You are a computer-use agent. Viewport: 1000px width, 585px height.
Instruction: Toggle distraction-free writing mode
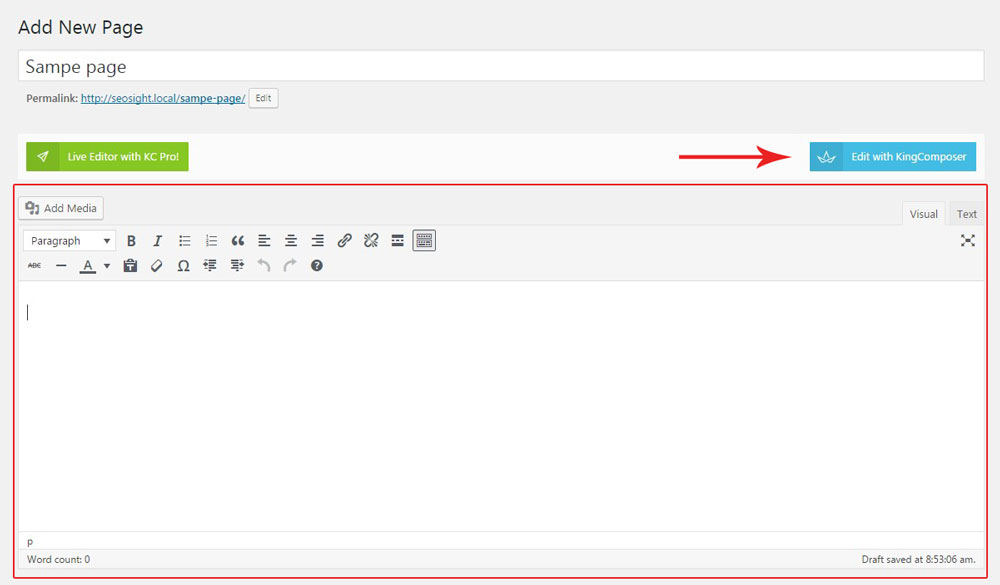pos(967,241)
